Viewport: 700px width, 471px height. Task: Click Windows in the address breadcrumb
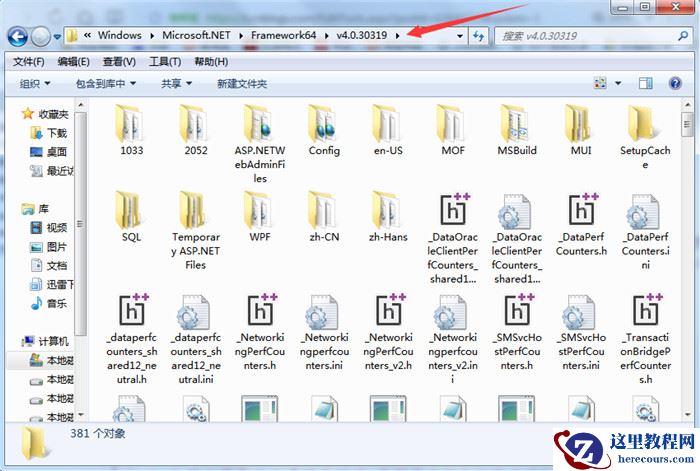coord(120,35)
